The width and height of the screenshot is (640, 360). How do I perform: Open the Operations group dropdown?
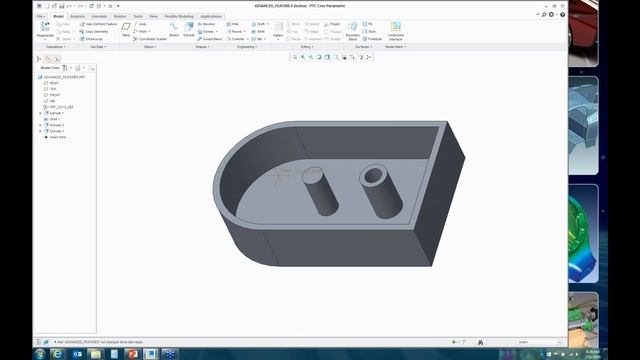tap(56, 47)
